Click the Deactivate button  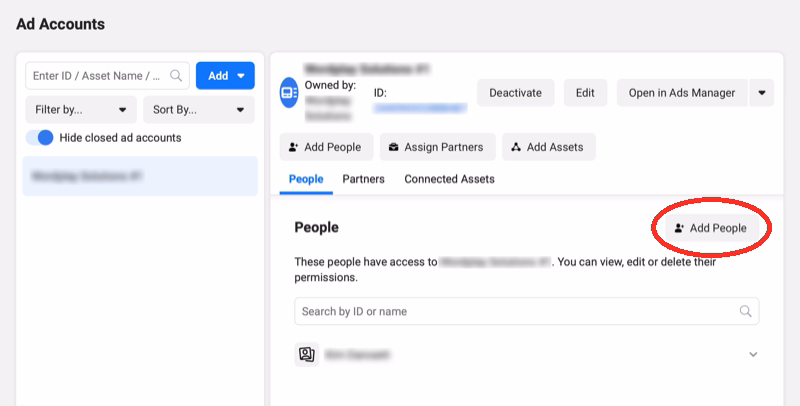click(x=515, y=93)
